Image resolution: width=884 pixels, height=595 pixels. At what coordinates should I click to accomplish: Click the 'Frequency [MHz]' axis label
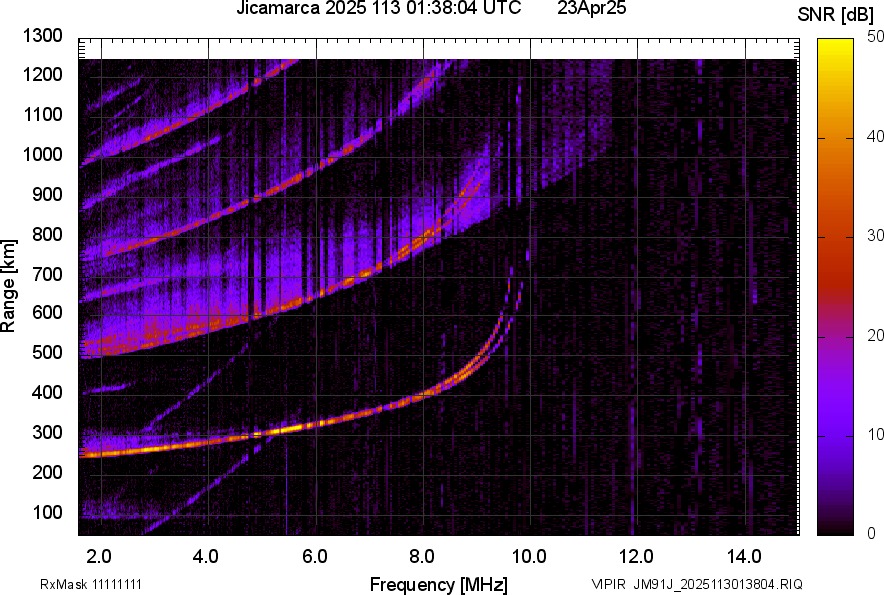(x=439, y=584)
